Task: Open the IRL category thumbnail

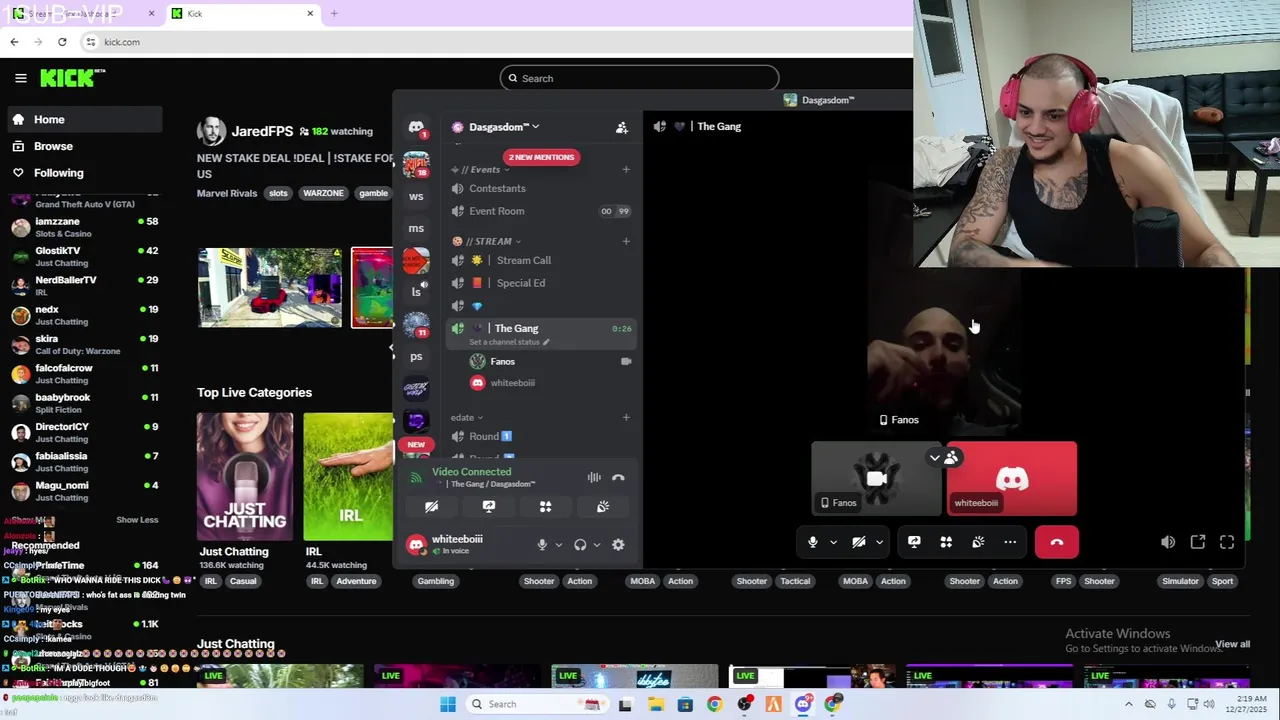Action: pos(348,477)
